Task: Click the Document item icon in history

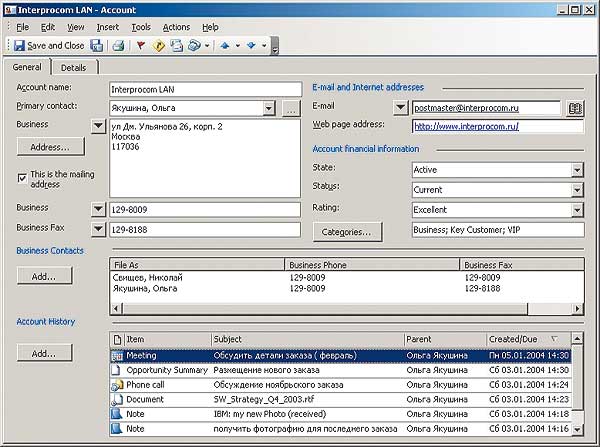Action: pyautogui.click(x=117, y=399)
